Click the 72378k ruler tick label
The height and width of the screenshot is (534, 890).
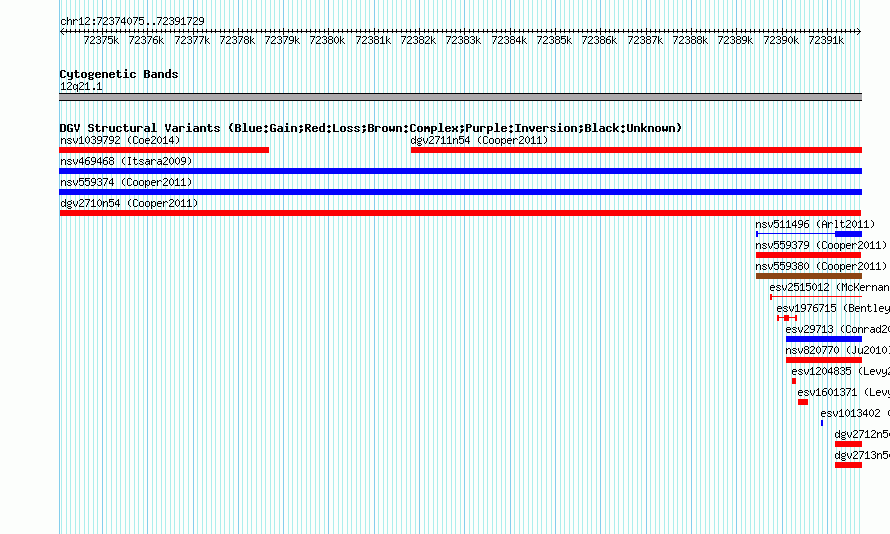tap(237, 40)
